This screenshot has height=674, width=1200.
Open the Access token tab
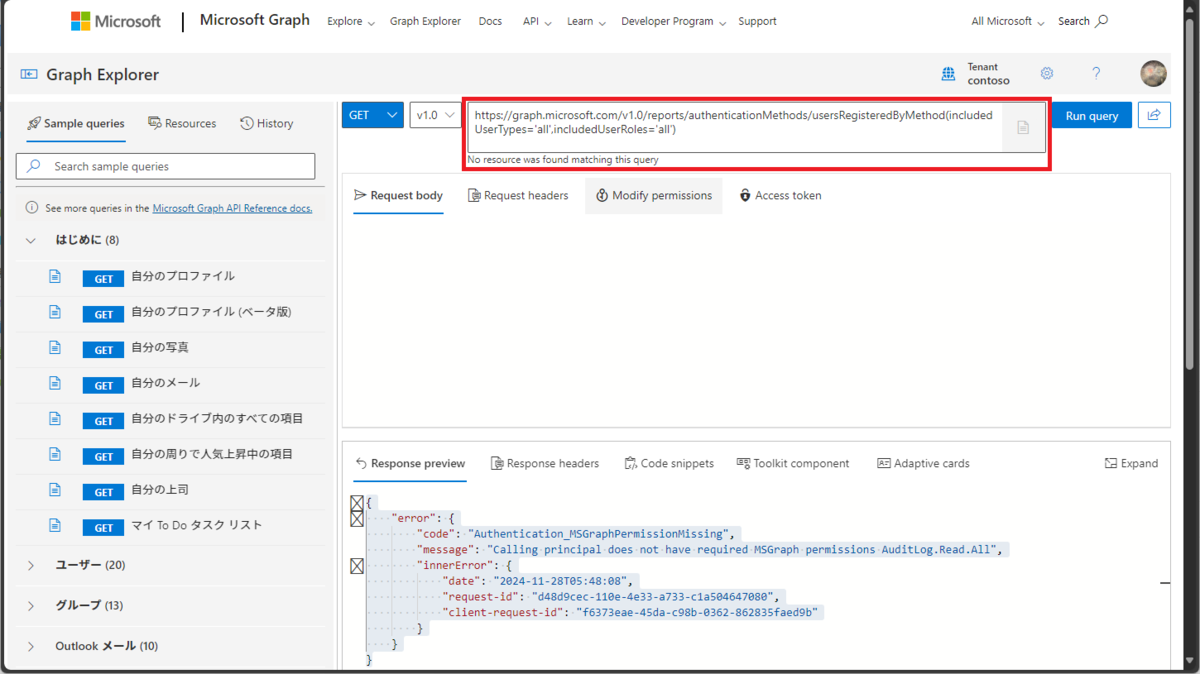point(780,196)
